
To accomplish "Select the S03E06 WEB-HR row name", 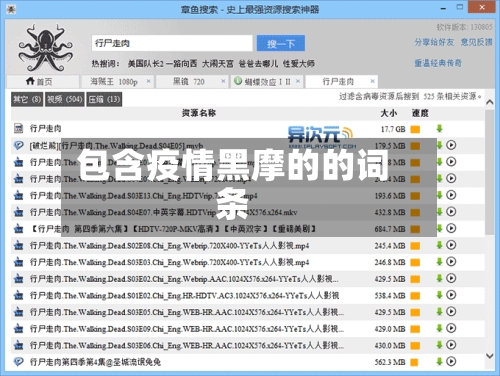I will tap(187, 345).
